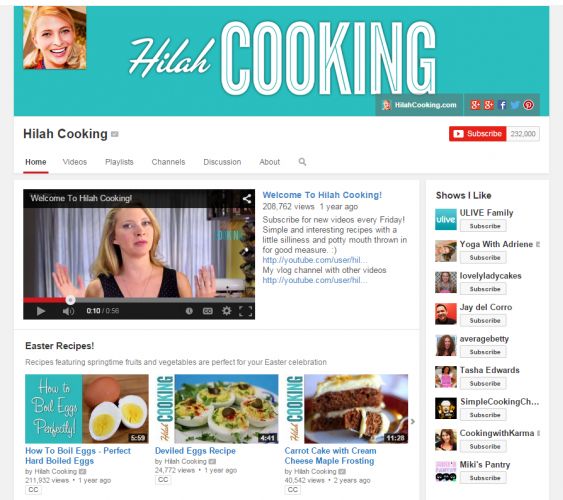
Task: Open the Deviled Eggs Recipe thumbnail
Action: (217, 409)
